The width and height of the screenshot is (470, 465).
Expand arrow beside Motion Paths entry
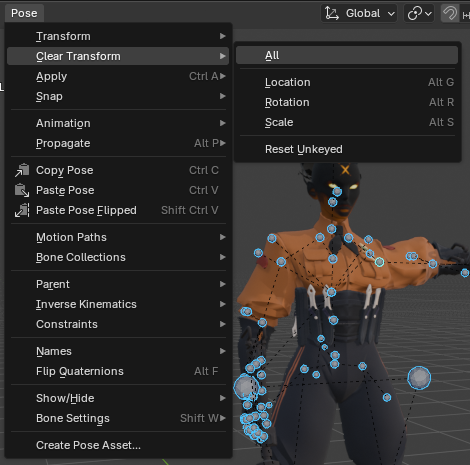(223, 237)
